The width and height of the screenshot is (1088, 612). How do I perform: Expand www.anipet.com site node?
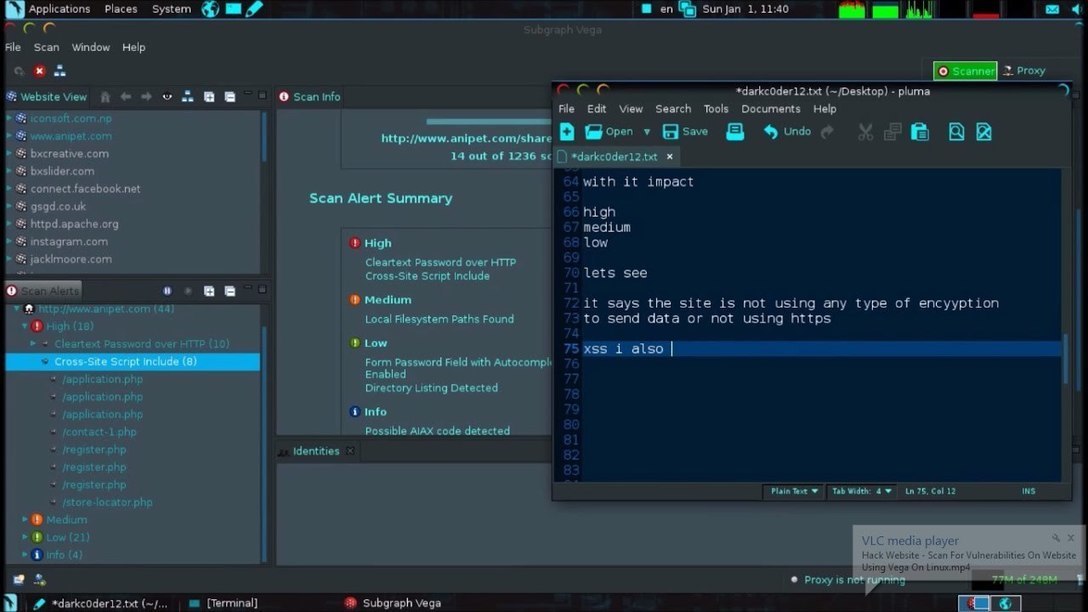[x=9, y=136]
